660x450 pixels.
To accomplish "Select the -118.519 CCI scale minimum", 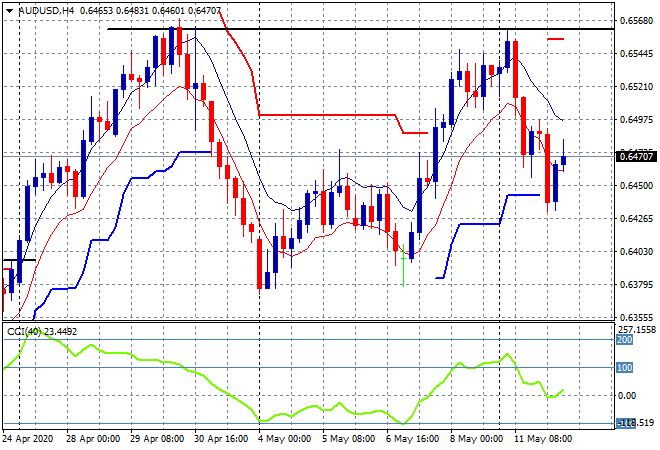I will coord(636,423).
